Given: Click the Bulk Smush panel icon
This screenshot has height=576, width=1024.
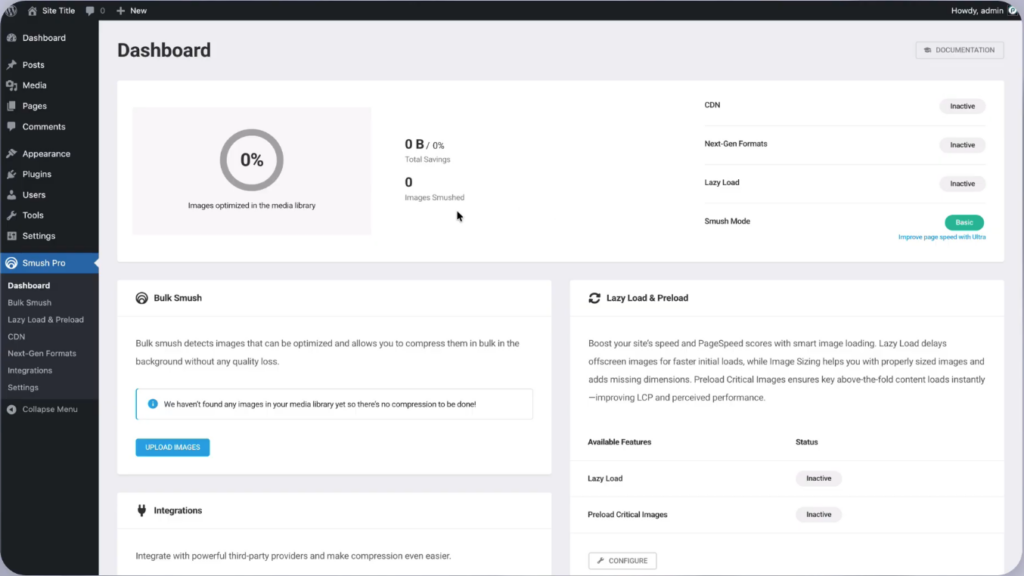Looking at the screenshot, I should [142, 298].
